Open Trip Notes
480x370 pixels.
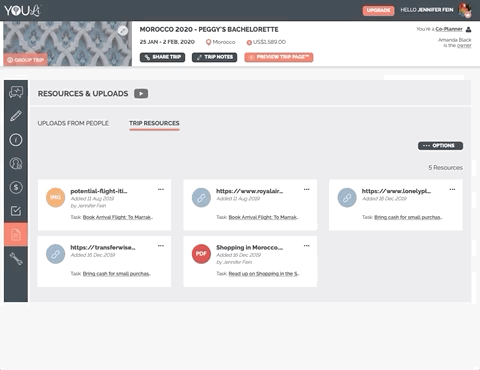point(214,57)
